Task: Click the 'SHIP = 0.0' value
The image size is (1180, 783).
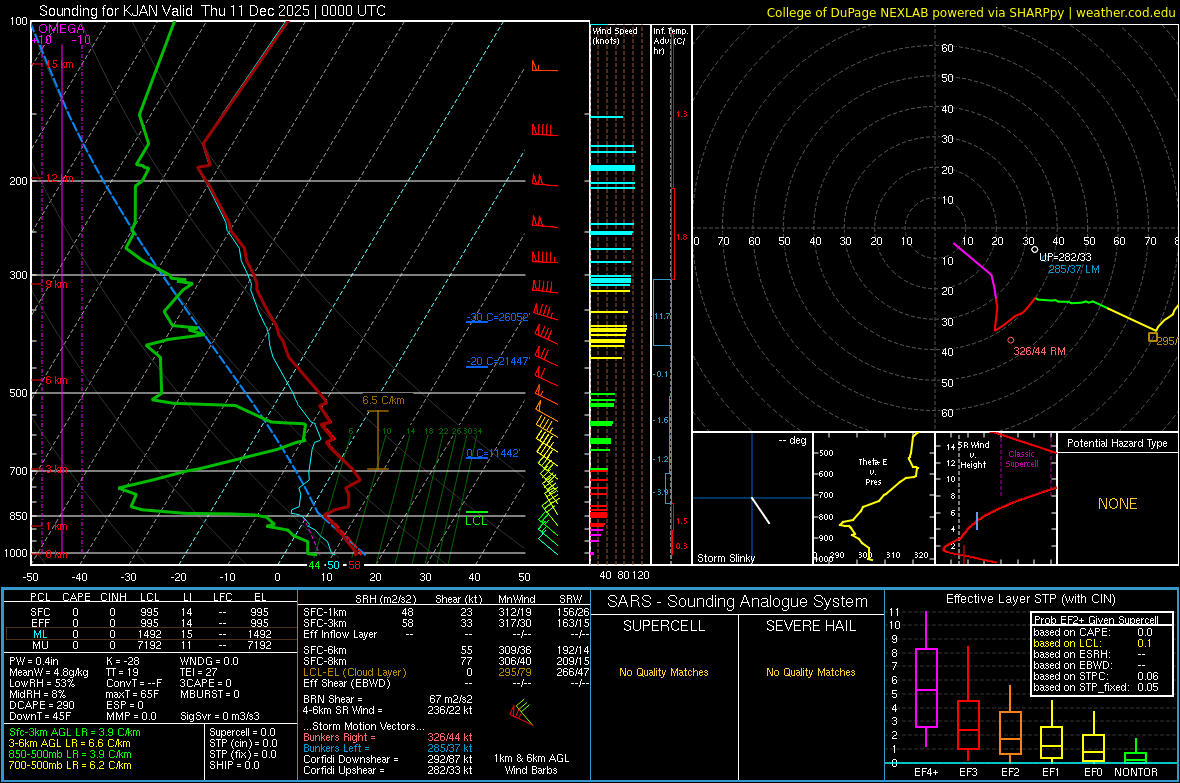Action: tap(234, 765)
